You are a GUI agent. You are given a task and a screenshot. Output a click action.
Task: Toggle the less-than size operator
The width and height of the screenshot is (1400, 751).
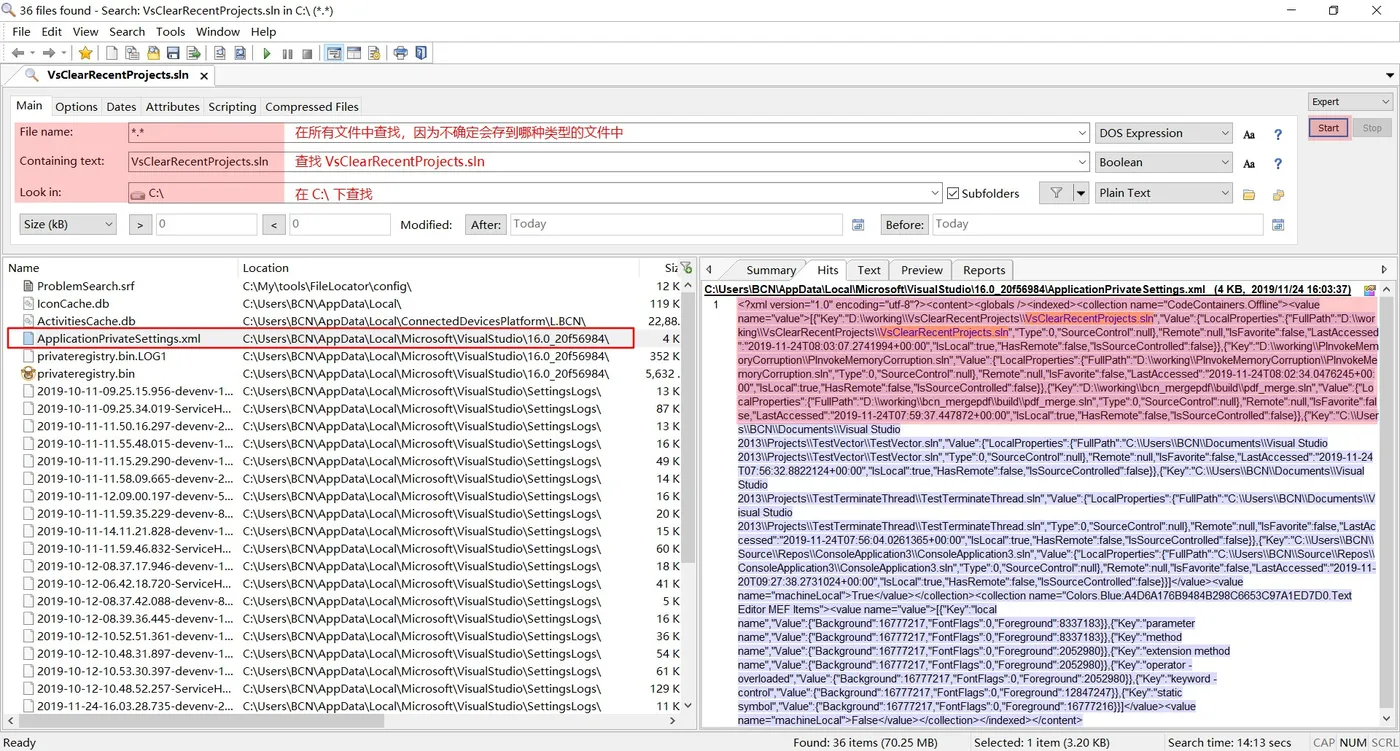tap(274, 225)
